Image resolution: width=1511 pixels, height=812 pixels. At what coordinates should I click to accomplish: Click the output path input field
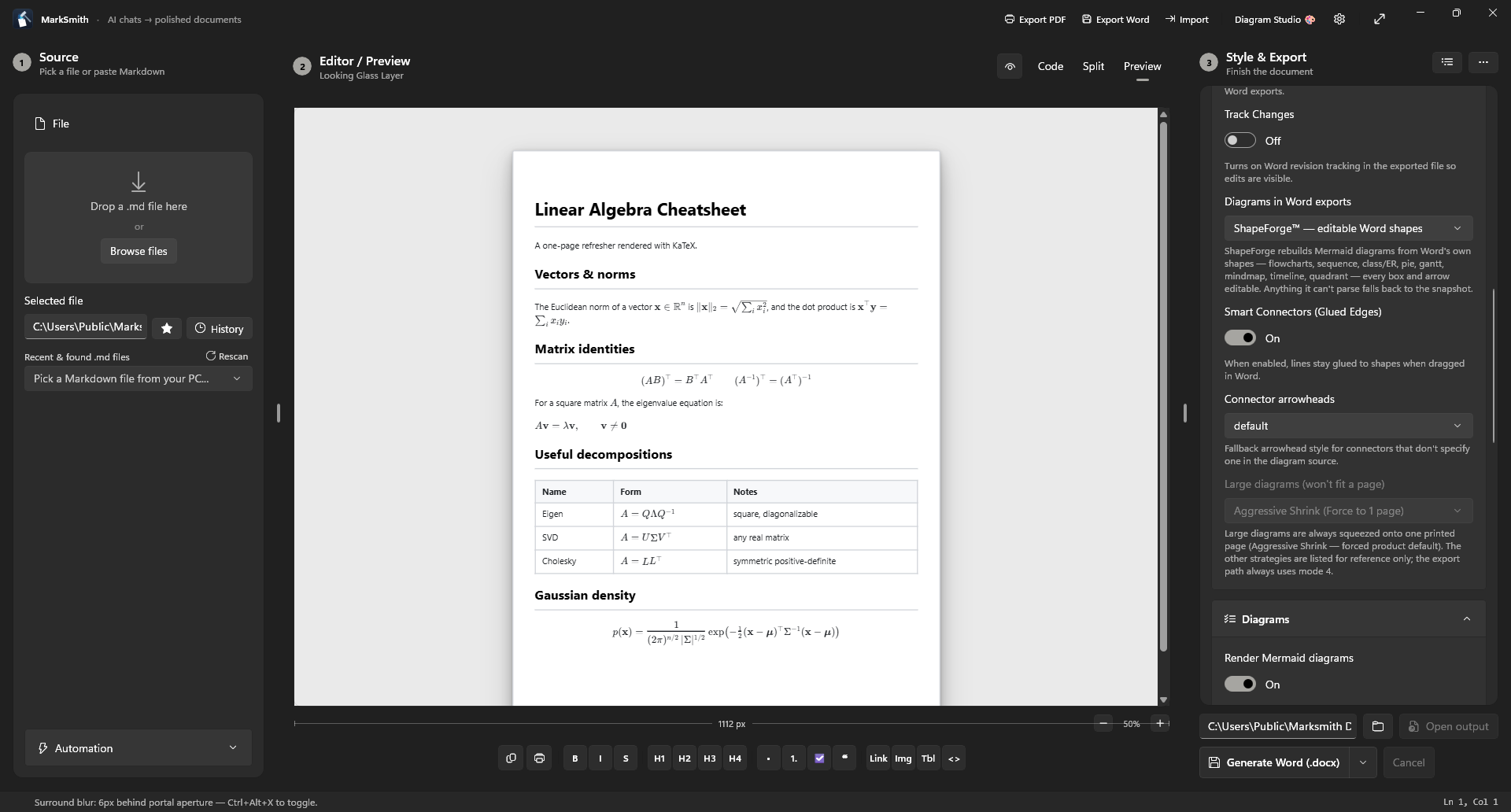[x=1278, y=726]
